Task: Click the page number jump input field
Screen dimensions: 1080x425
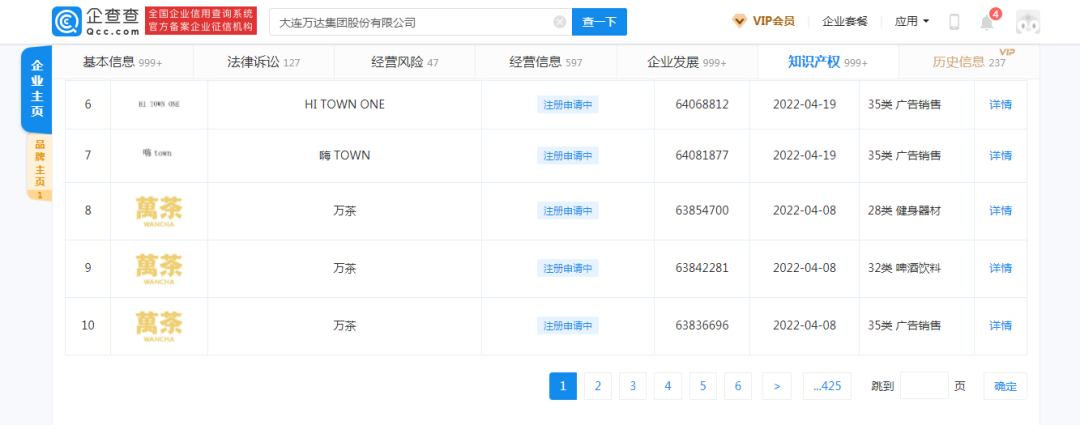Action: (924, 386)
